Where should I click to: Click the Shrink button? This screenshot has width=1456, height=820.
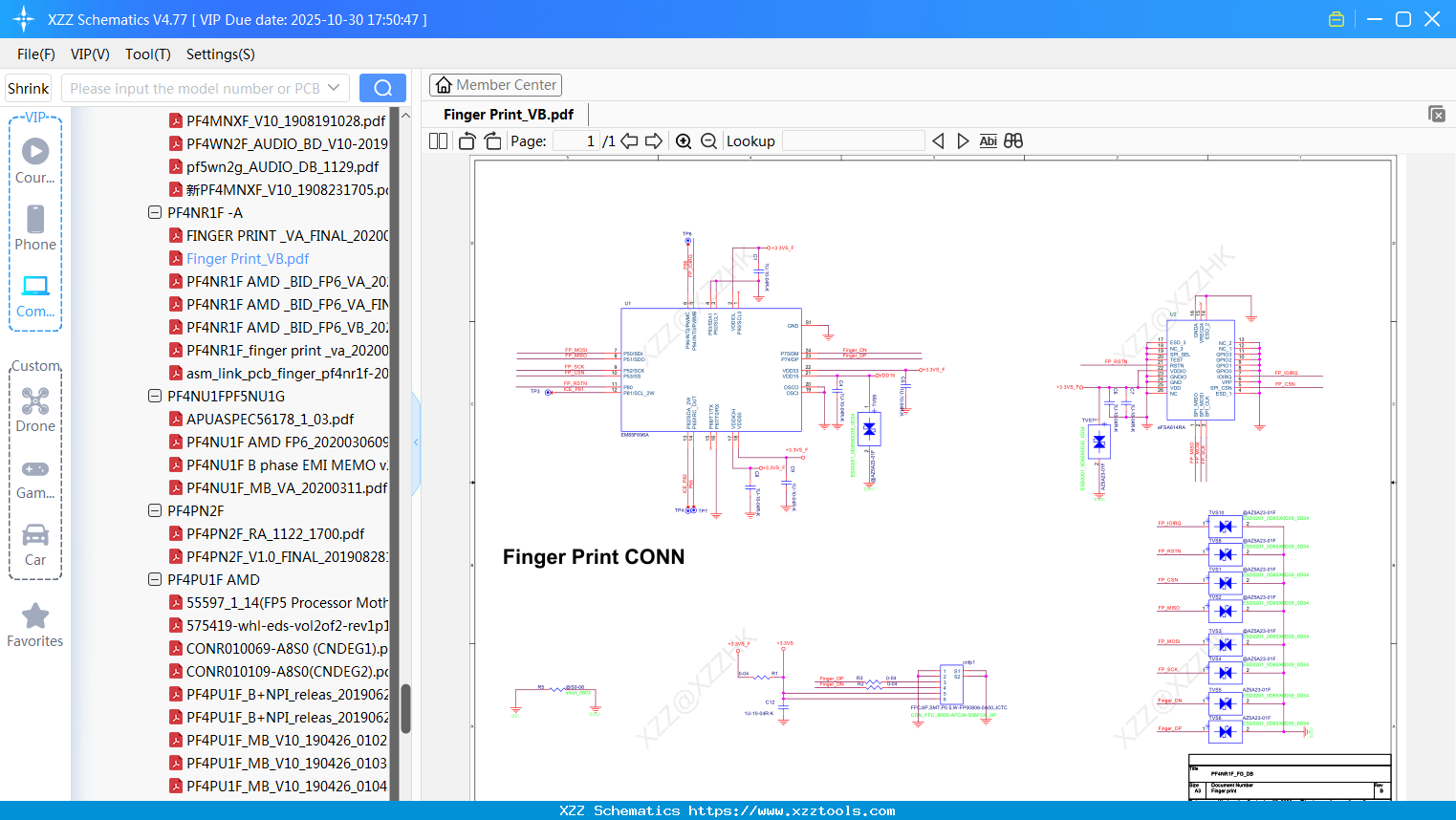coord(28,88)
